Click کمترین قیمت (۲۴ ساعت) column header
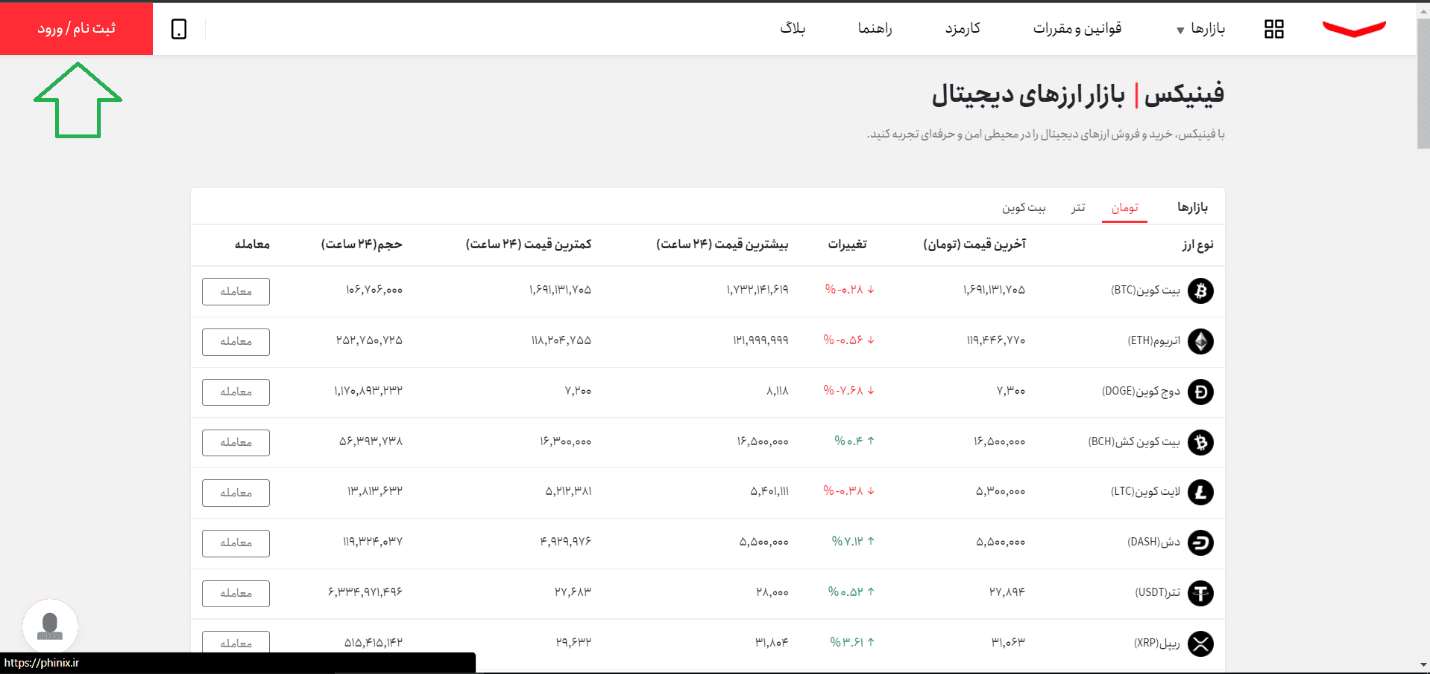Viewport: 1430px width, 674px height. coord(529,244)
